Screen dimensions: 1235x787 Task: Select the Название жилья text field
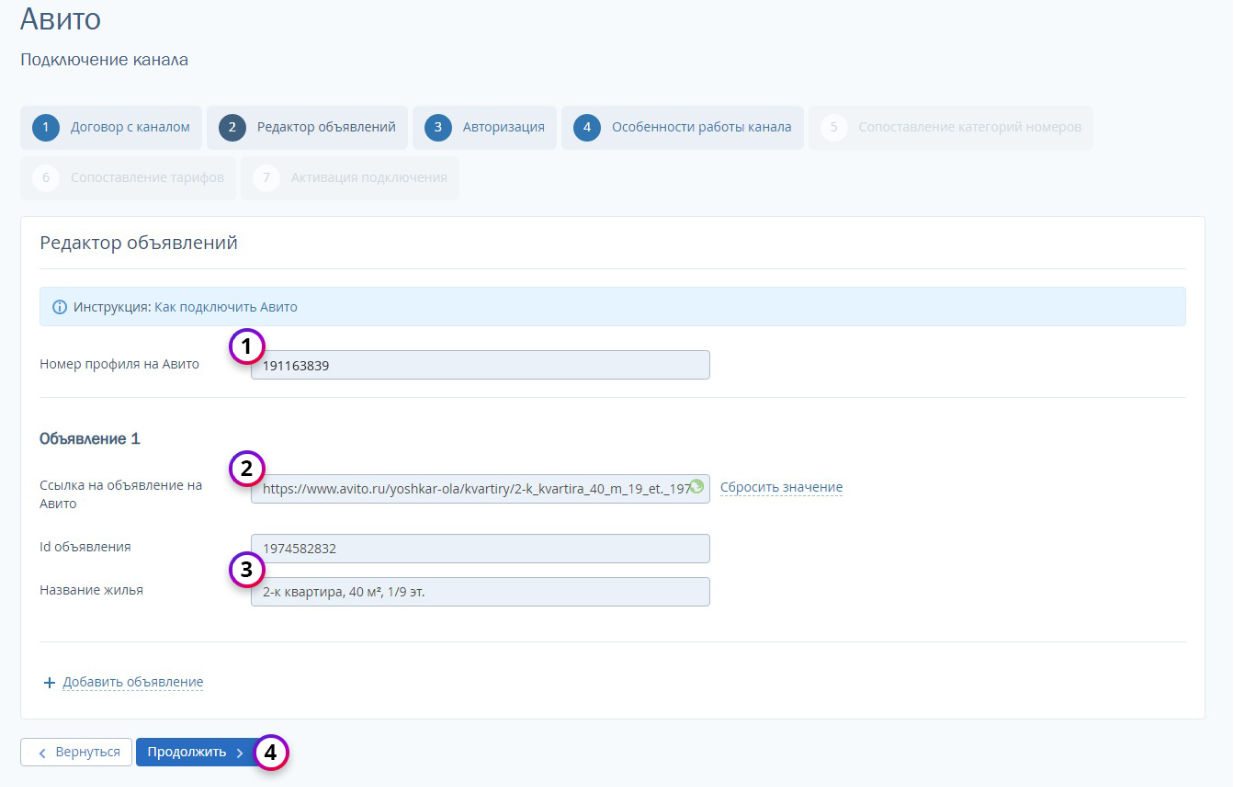click(480, 592)
